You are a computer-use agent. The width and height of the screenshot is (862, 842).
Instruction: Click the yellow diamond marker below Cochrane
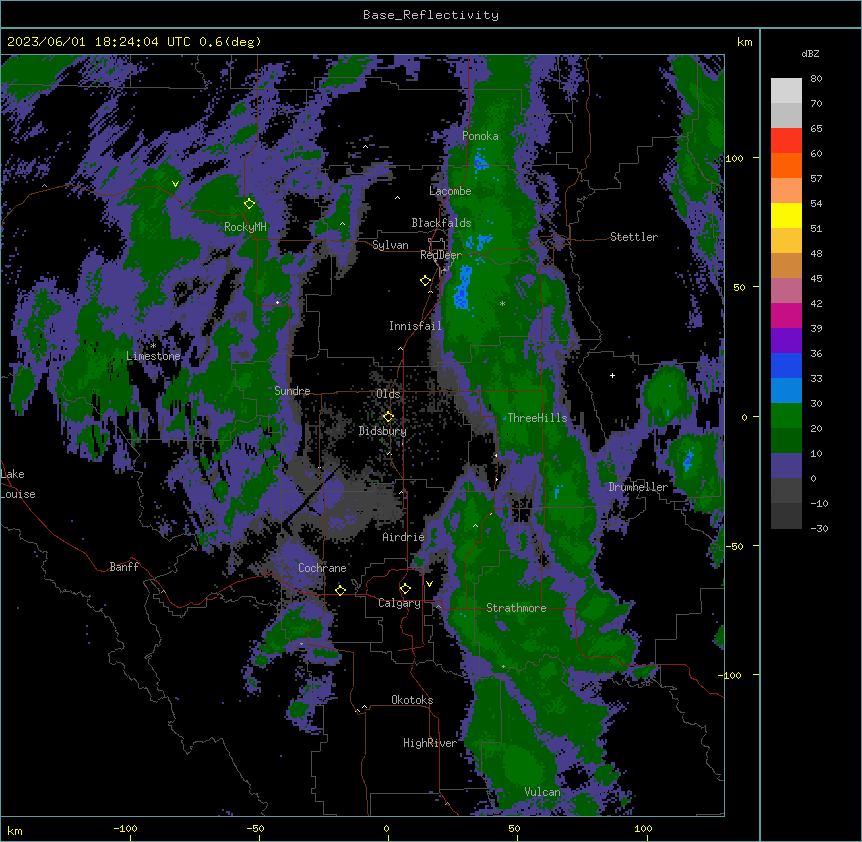340,590
